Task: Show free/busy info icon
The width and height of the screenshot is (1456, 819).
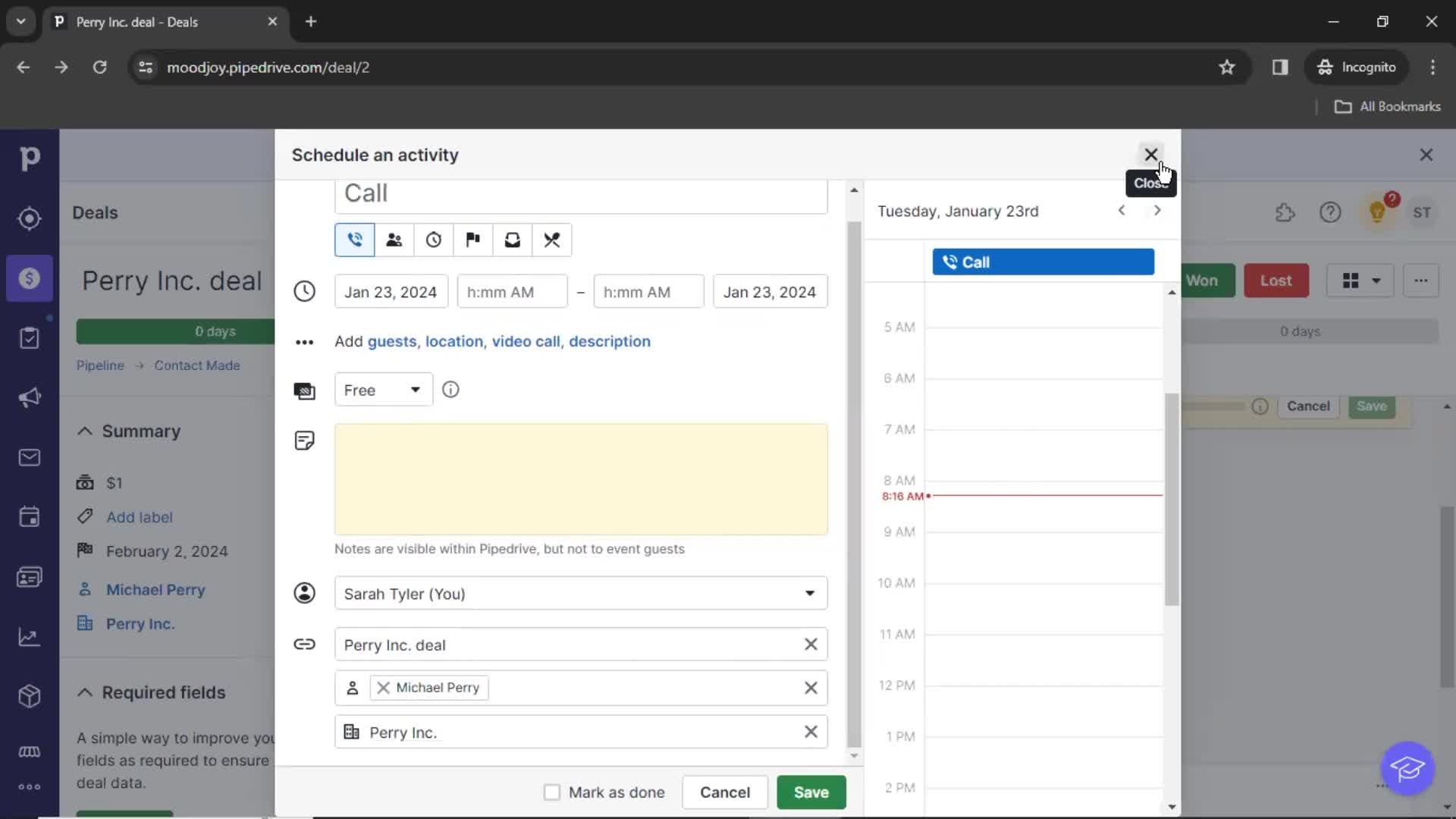Action: [x=450, y=390]
